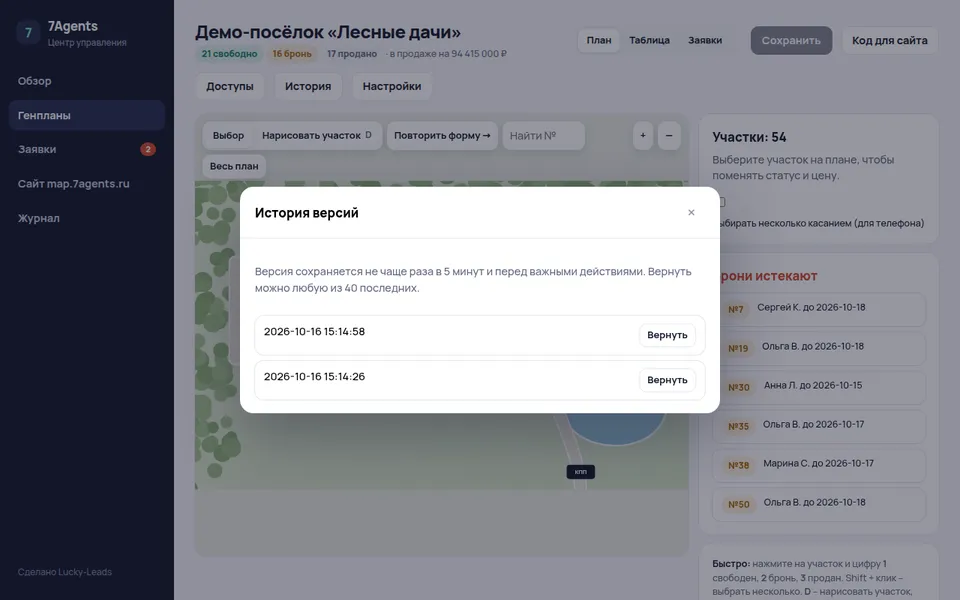960x600 pixels.
Task: Click the Участки: 54 heading
Action: click(x=749, y=137)
